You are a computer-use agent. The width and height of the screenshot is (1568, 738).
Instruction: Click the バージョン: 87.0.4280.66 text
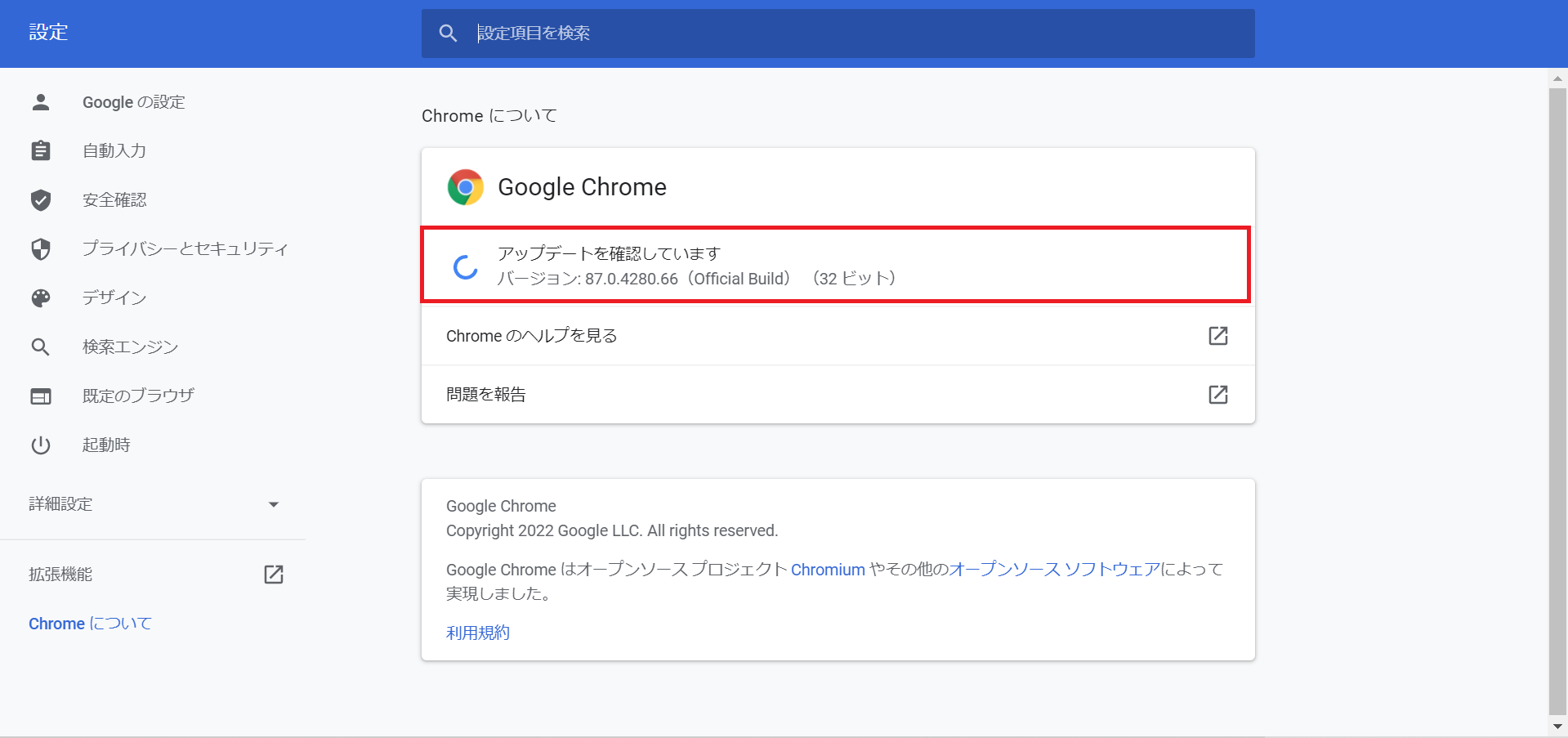[588, 279]
